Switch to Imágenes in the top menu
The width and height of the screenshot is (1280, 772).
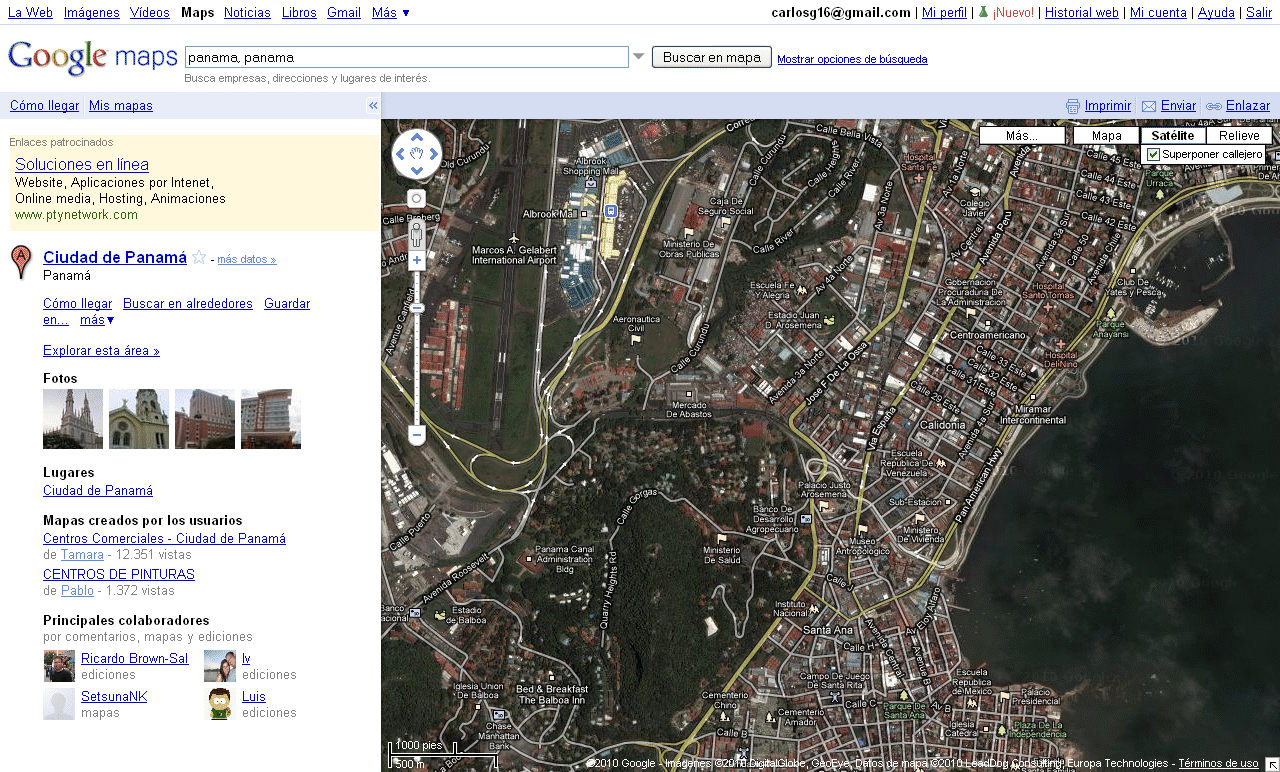[x=91, y=12]
